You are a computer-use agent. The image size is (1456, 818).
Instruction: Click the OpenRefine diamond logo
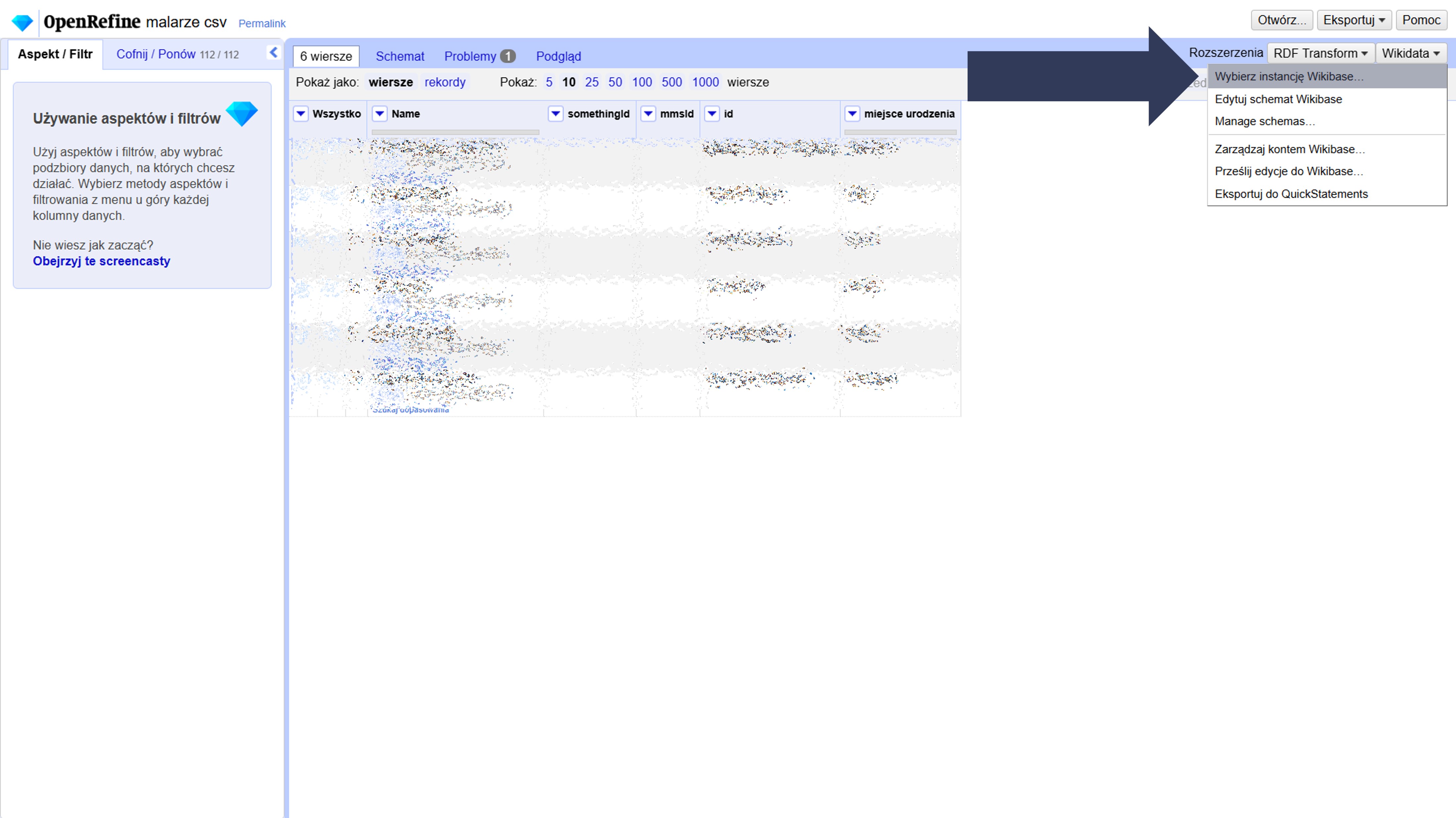23,22
